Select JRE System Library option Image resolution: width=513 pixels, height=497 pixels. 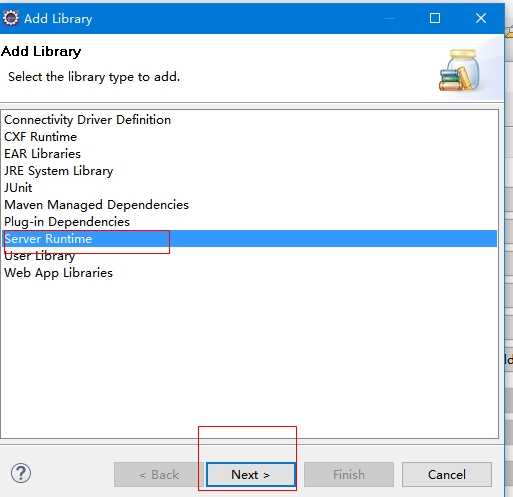tap(59, 171)
